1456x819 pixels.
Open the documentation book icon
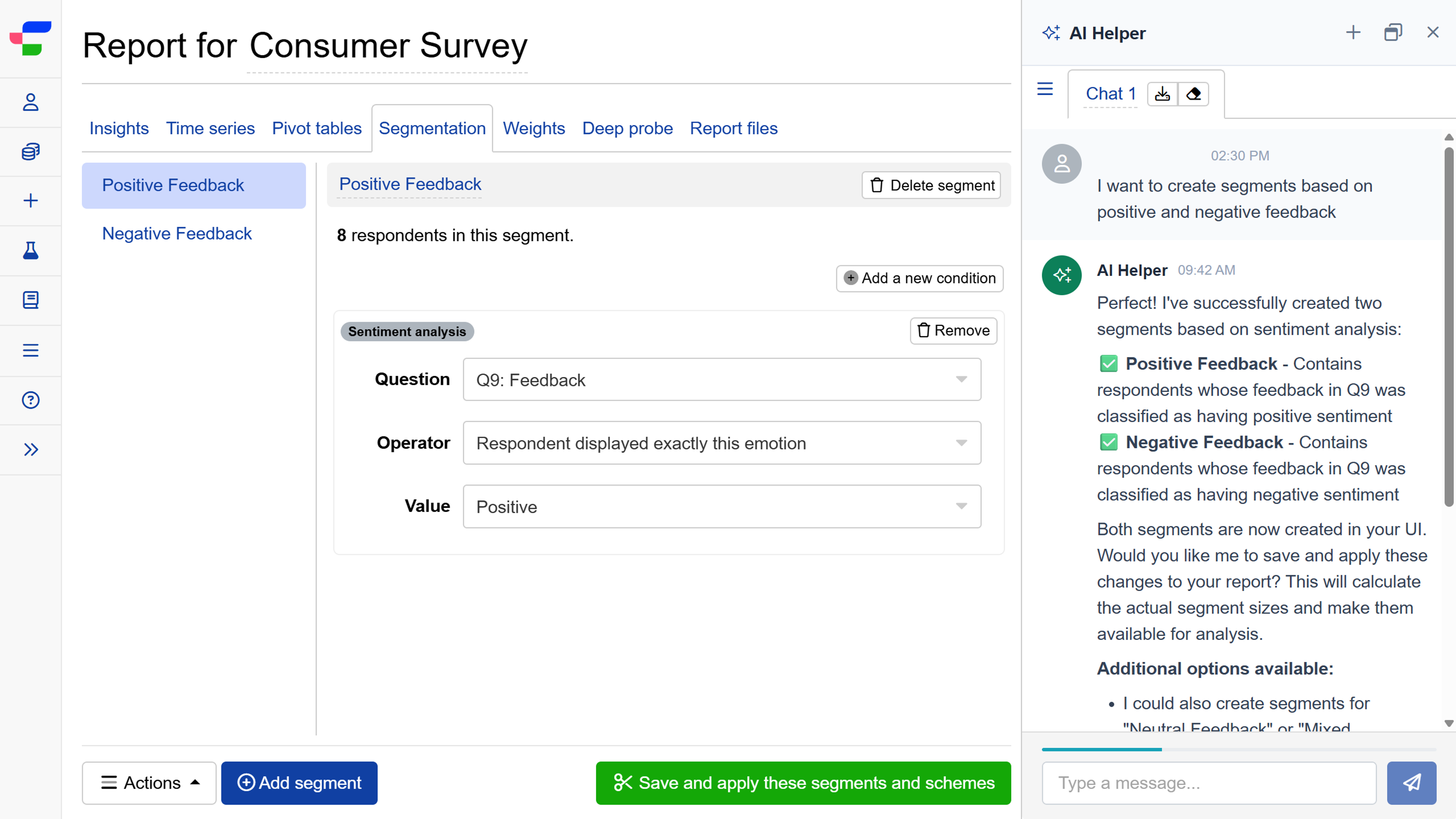coord(30,300)
